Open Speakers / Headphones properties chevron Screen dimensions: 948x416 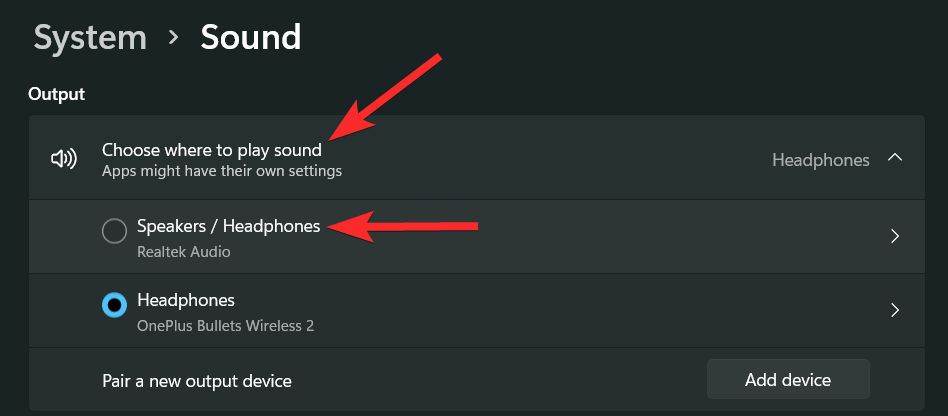pyautogui.click(x=895, y=237)
